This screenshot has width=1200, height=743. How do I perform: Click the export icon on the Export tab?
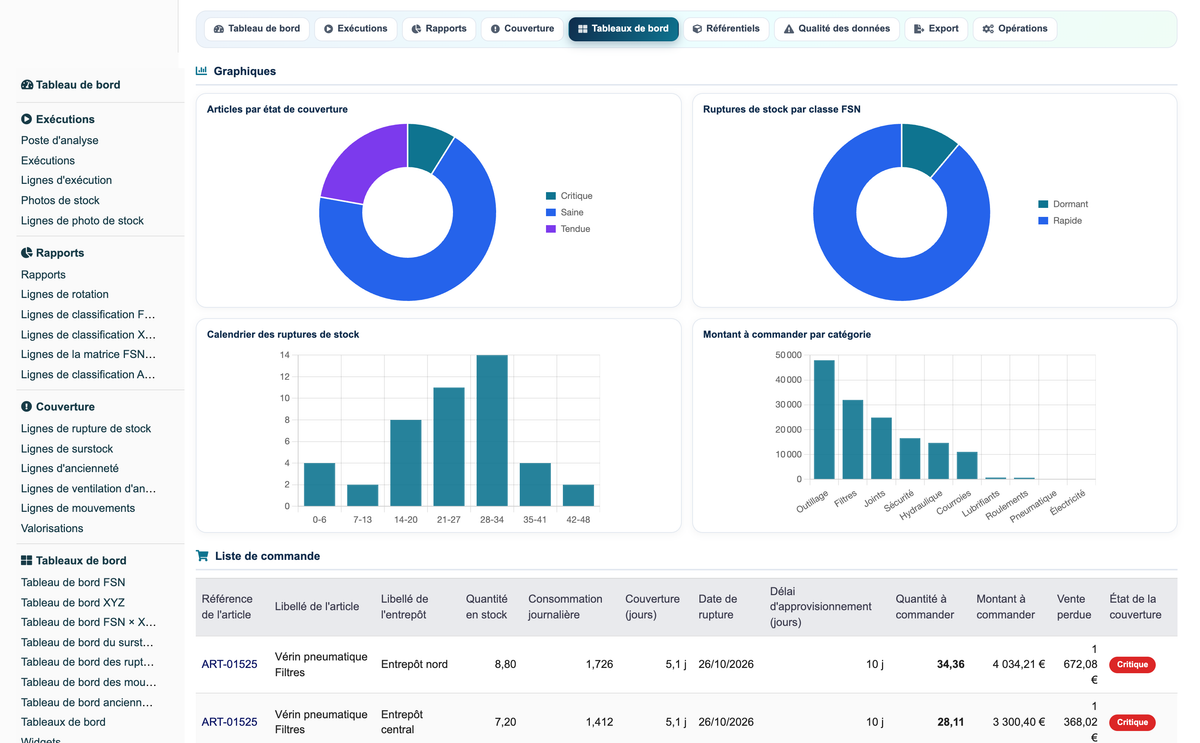point(919,29)
